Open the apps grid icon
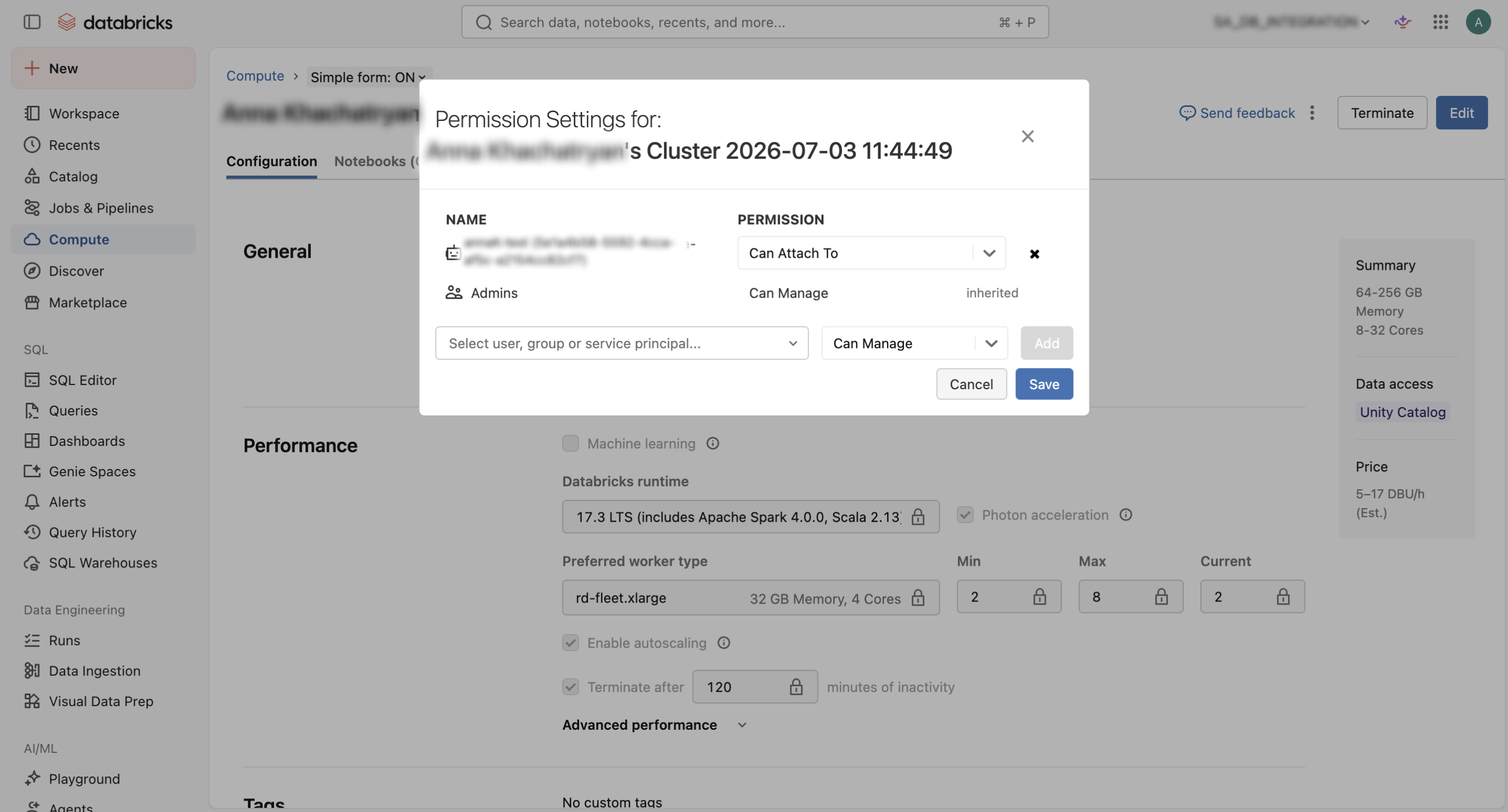 coord(1440,22)
